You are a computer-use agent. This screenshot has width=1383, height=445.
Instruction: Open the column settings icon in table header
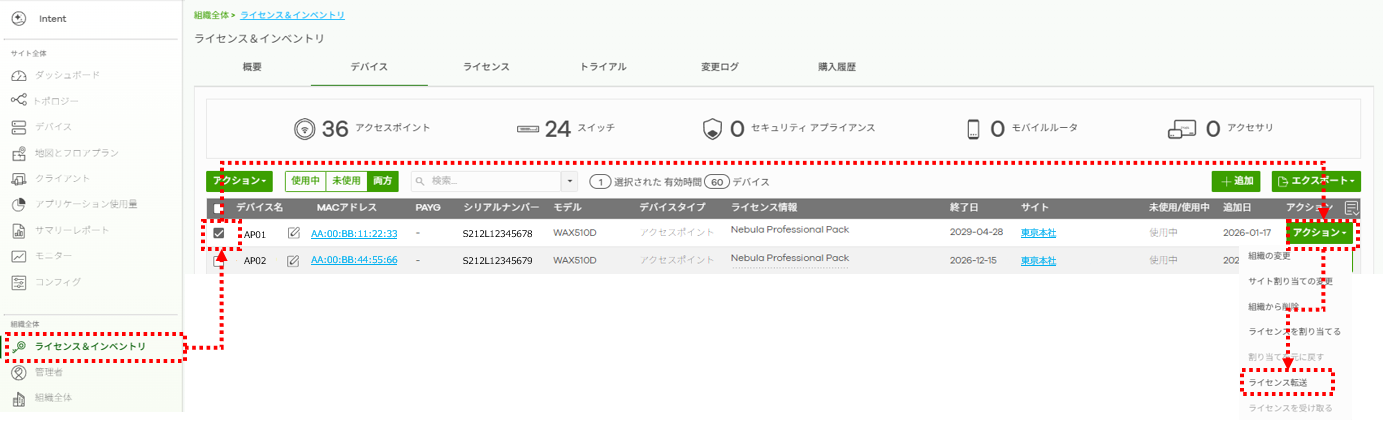(x=1352, y=208)
